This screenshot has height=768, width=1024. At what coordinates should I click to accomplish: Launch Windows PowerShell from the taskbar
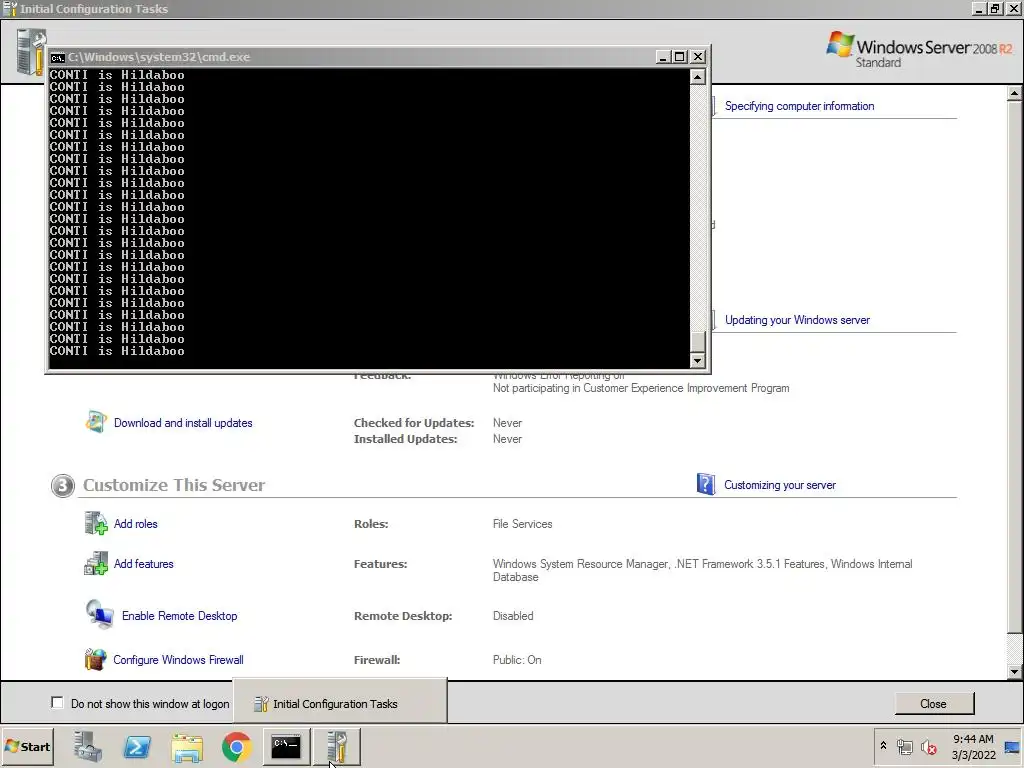(x=138, y=746)
